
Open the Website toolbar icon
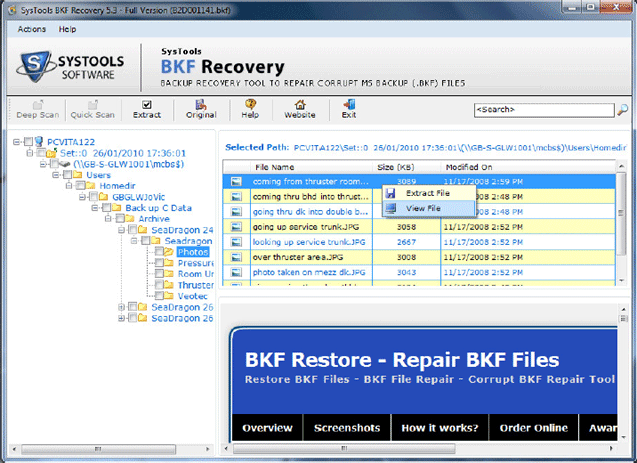point(300,105)
